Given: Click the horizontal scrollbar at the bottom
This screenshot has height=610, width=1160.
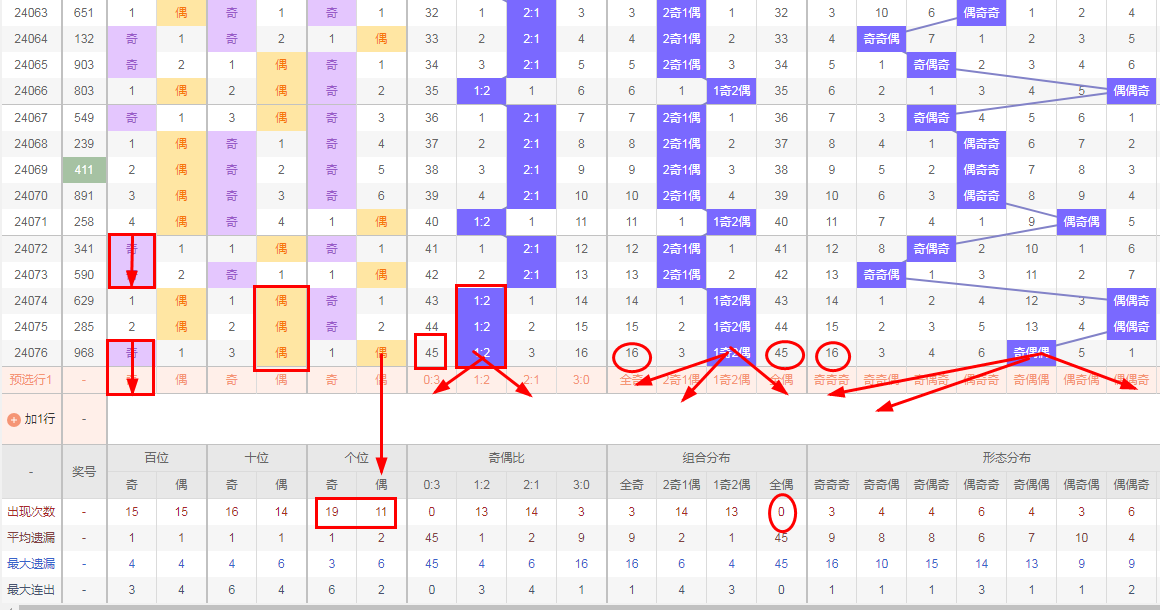Looking at the screenshot, I should pos(580,606).
